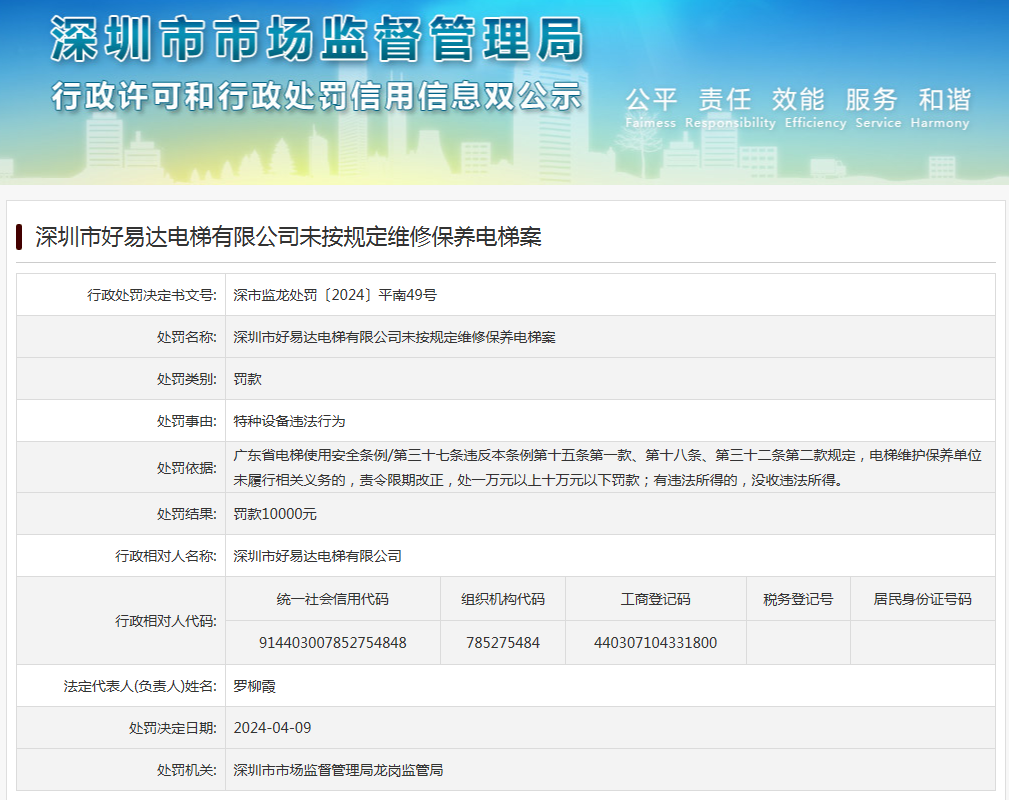Click the 处罚名称 row label
This screenshot has height=800, width=1009.
pyautogui.click(x=187, y=337)
